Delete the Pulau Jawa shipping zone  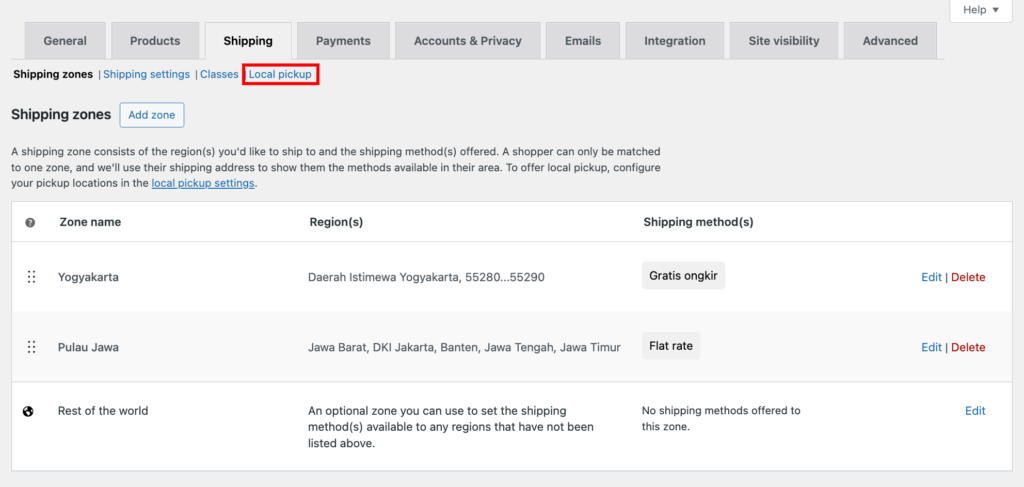tap(968, 347)
